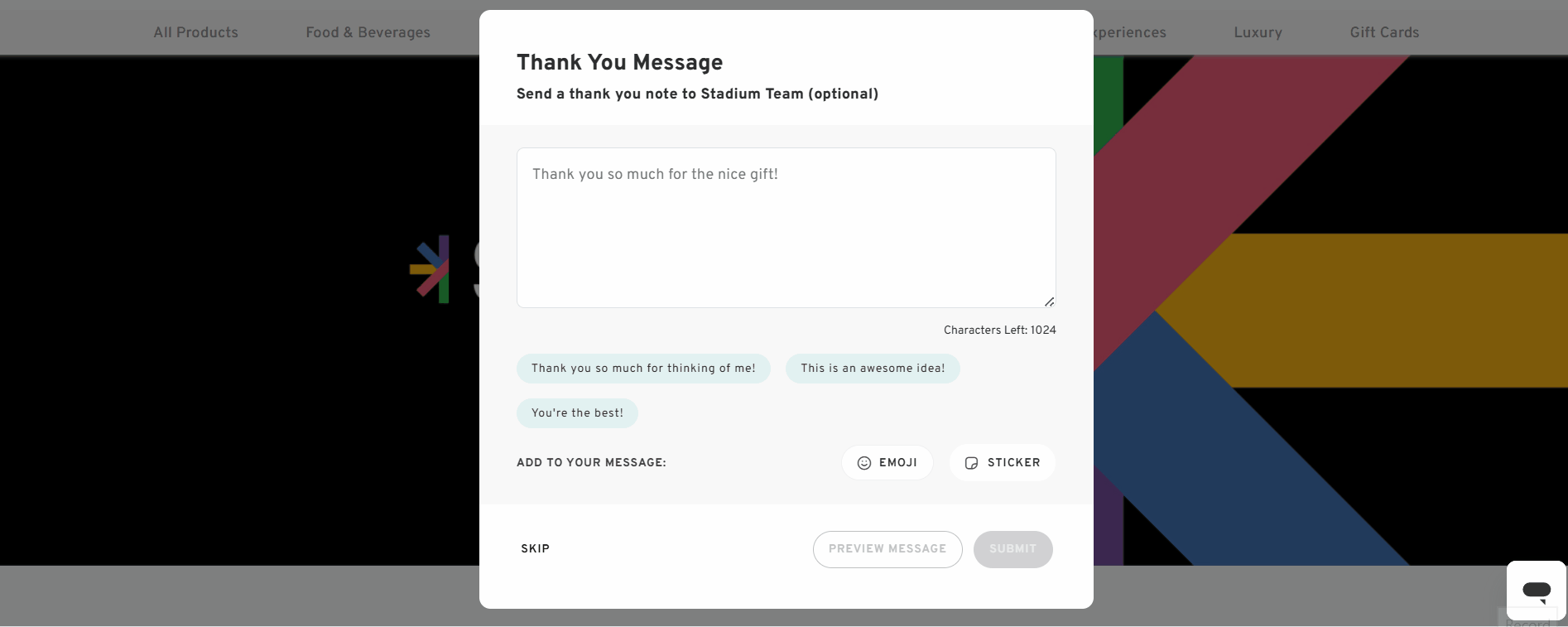Click the textarea resize handle
This screenshot has height=627, width=1568.
pos(1048,301)
